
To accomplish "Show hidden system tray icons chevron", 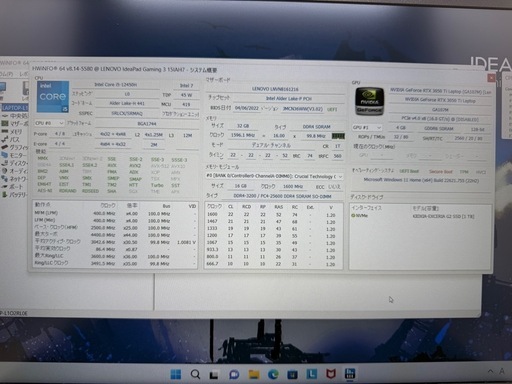I will coord(490,371).
